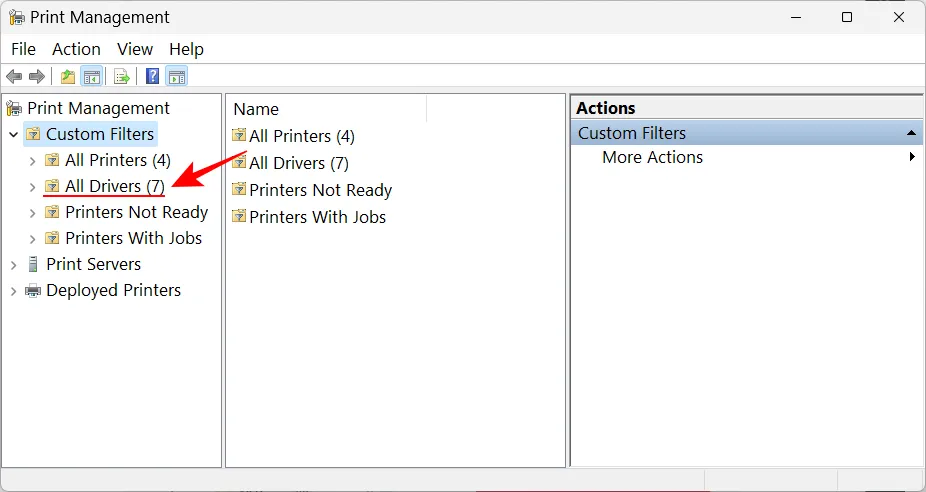Expand the Print Servers tree node
Image resolution: width=926 pixels, height=492 pixels.
click(13, 265)
